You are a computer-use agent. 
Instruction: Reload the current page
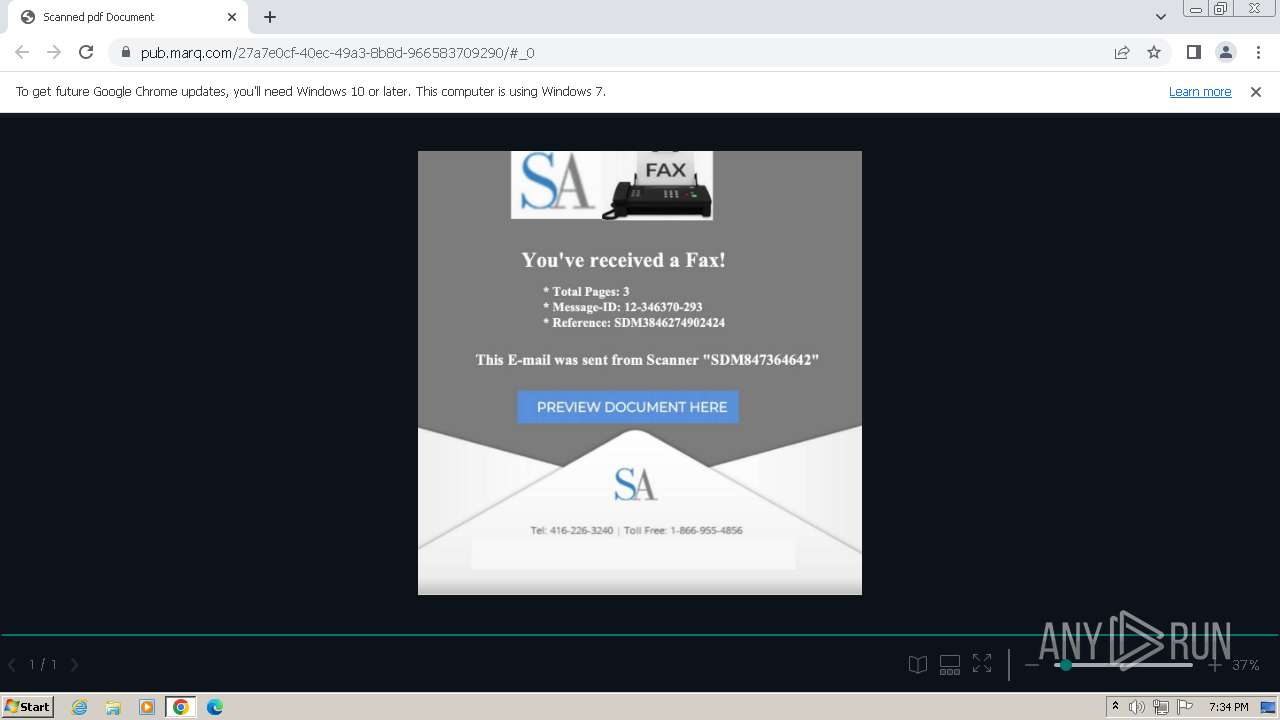[86, 52]
